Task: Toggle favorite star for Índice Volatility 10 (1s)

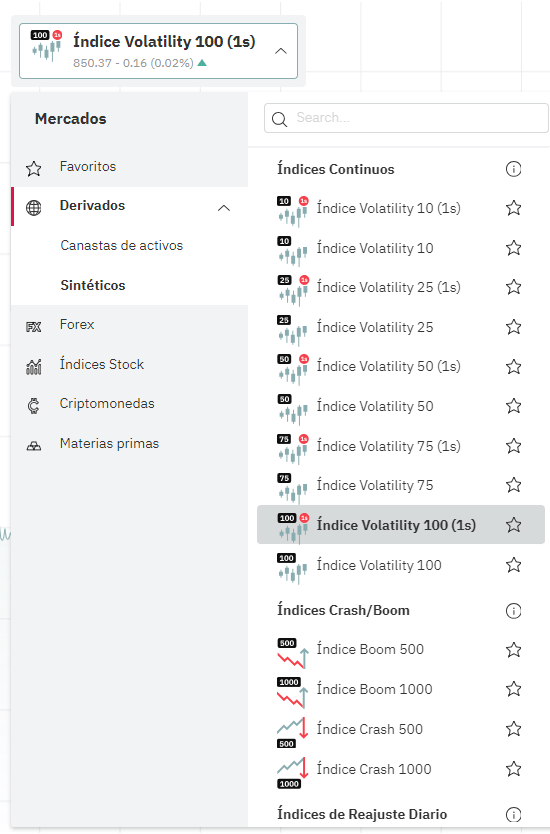Action: [x=513, y=208]
